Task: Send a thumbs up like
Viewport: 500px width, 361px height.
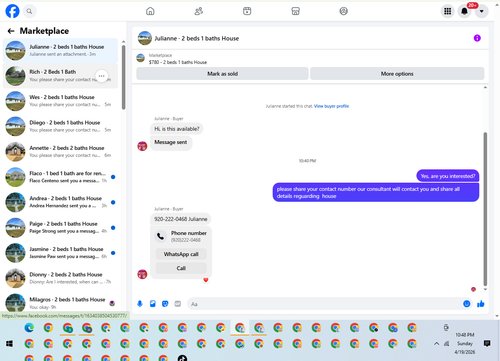Action: [x=481, y=304]
